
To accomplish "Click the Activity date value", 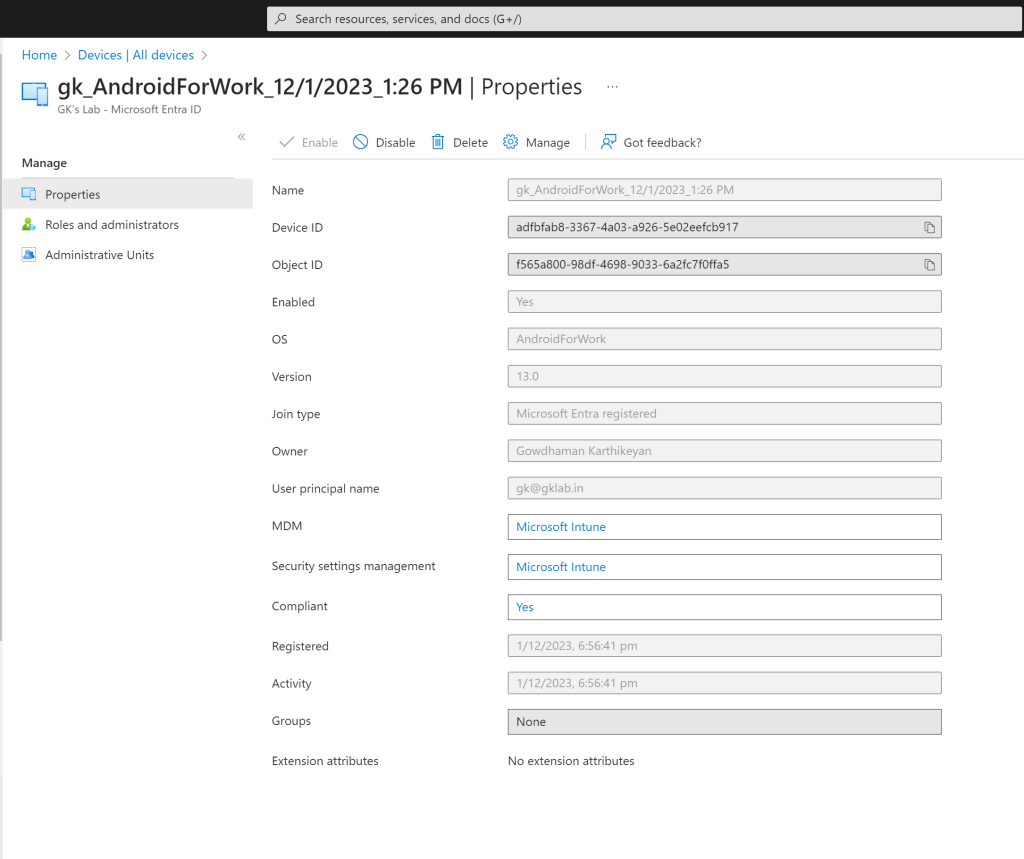I will (x=577, y=683).
